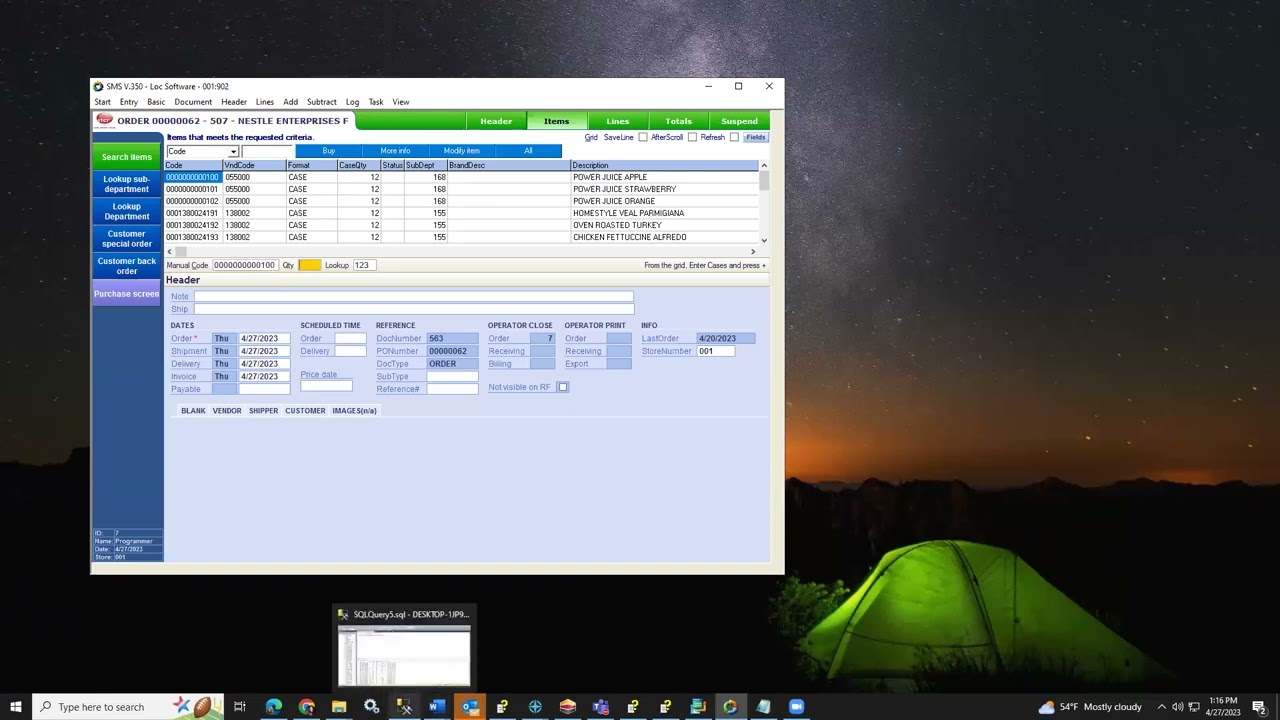Switch to the VENDOR sub-tab

point(227,411)
